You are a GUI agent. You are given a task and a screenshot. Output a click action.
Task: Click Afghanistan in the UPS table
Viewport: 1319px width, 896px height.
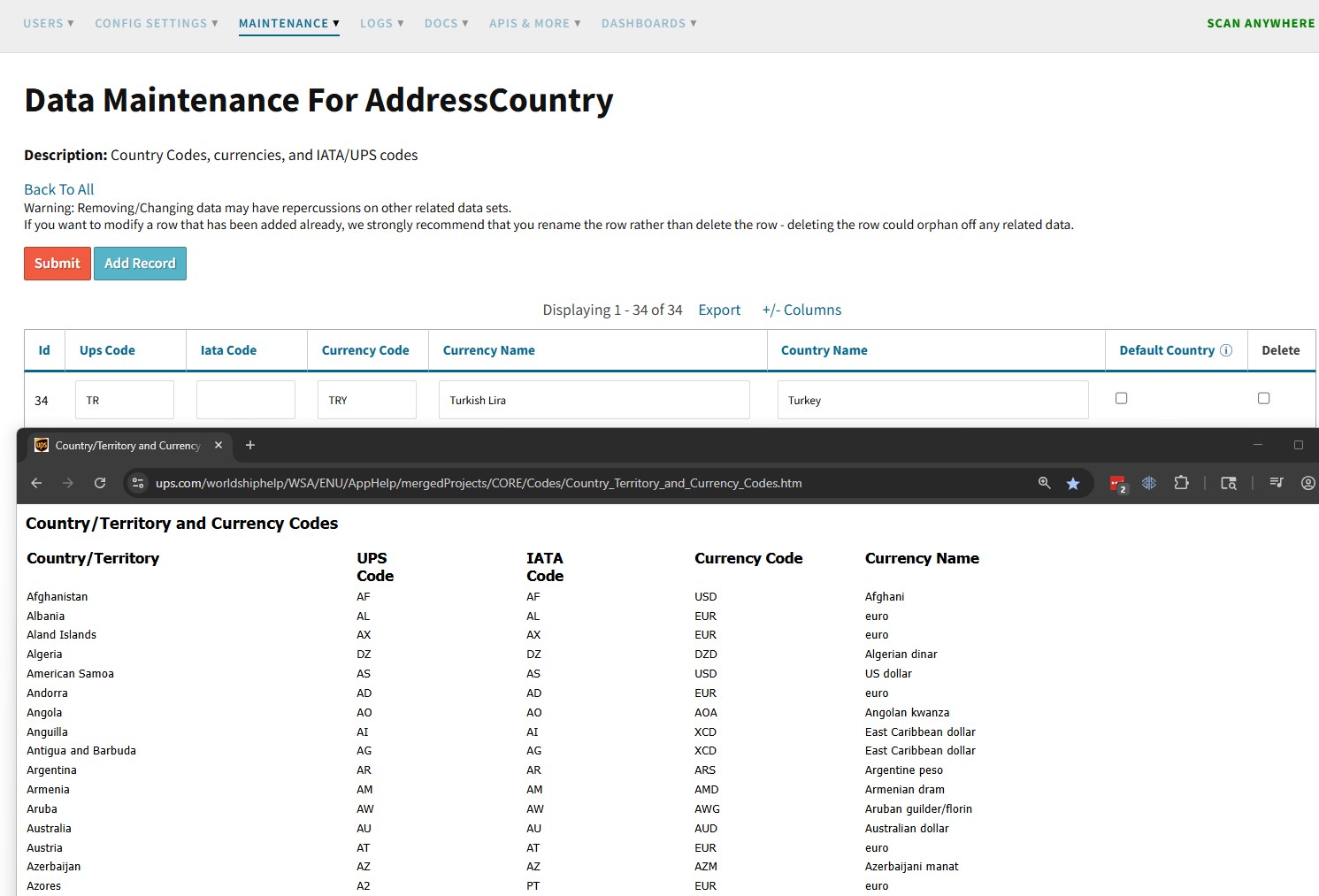click(58, 597)
